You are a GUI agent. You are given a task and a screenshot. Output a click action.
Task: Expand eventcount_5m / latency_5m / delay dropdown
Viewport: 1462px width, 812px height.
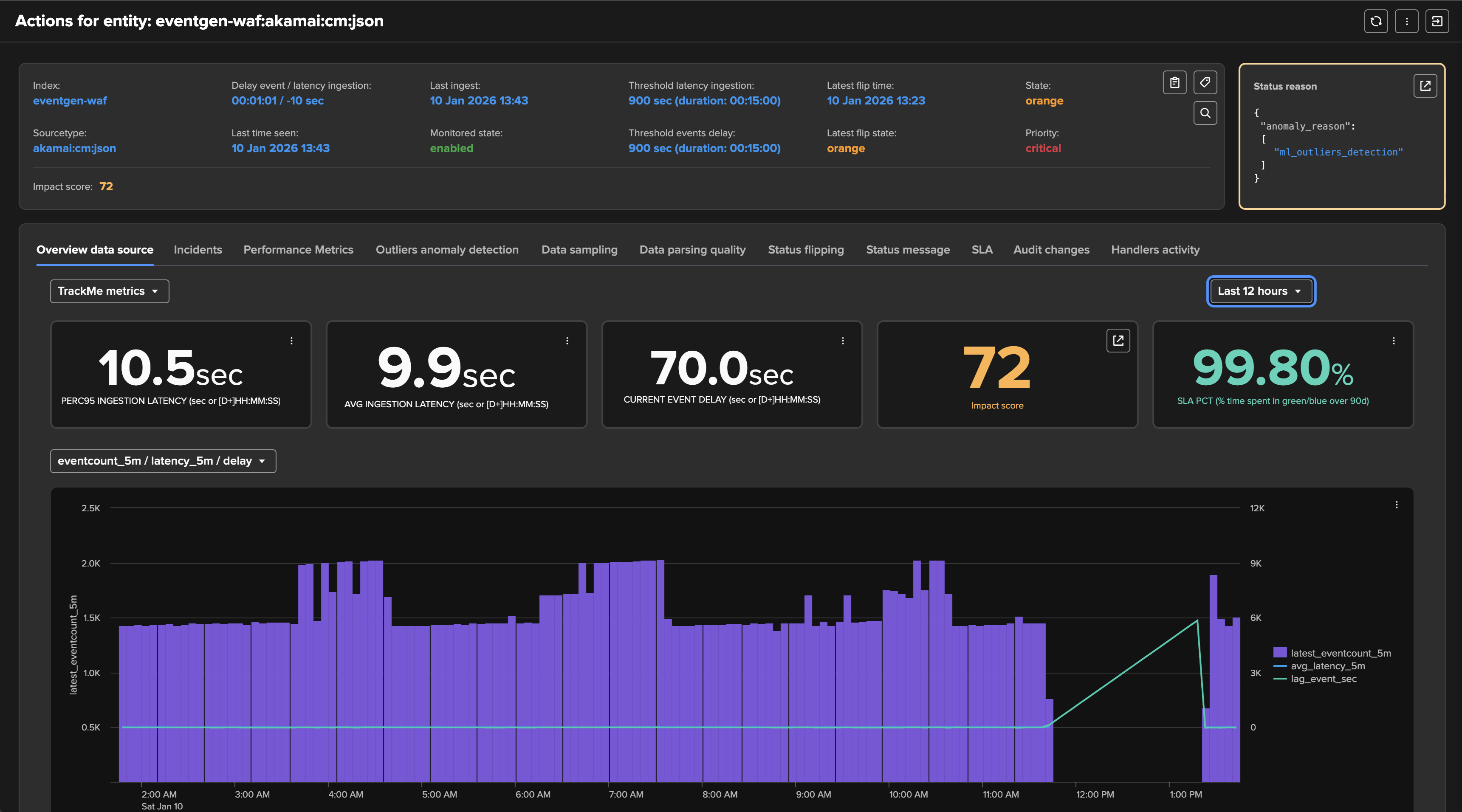pos(163,461)
